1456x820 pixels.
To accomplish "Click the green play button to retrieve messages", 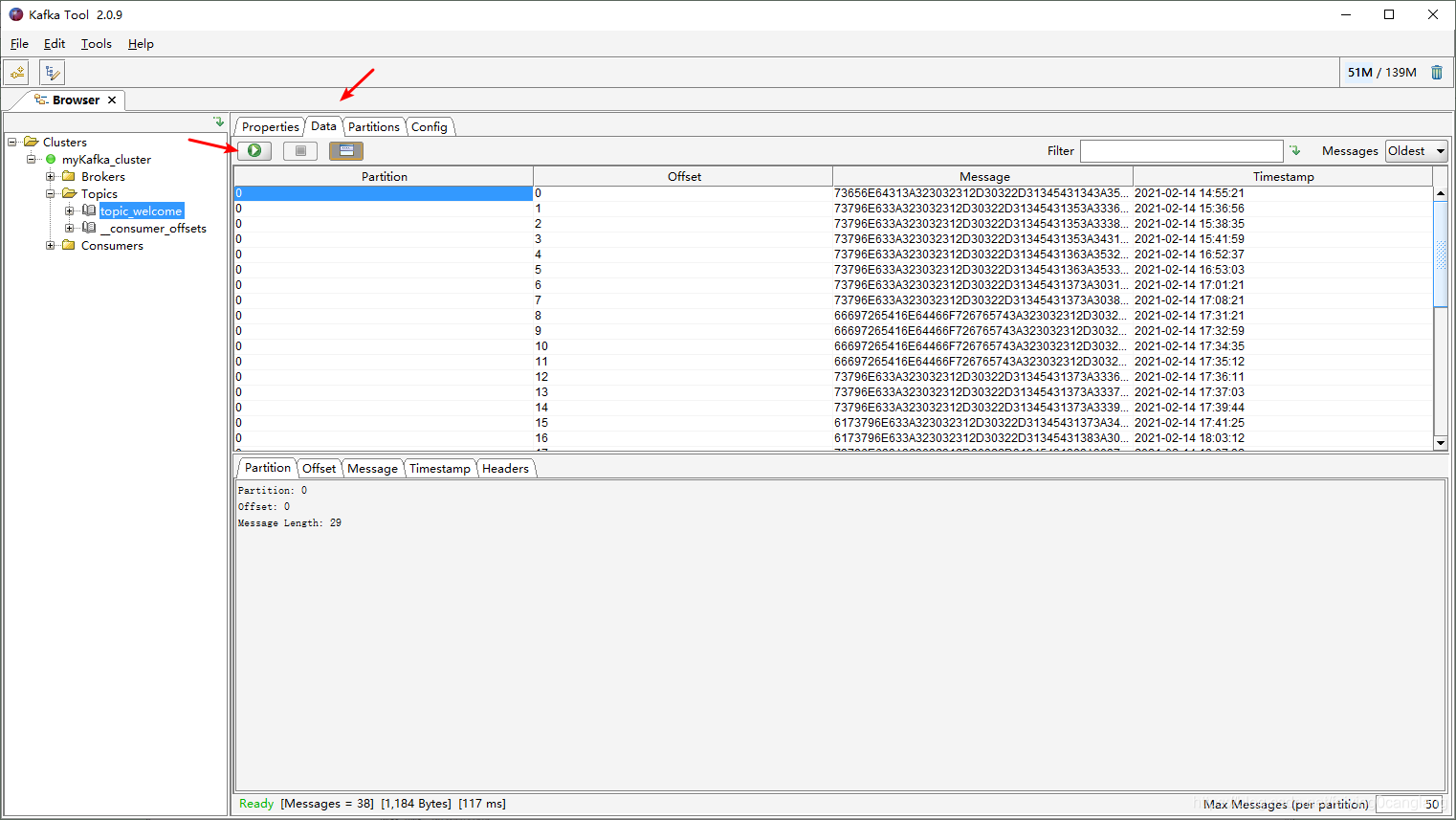I will click(x=253, y=150).
